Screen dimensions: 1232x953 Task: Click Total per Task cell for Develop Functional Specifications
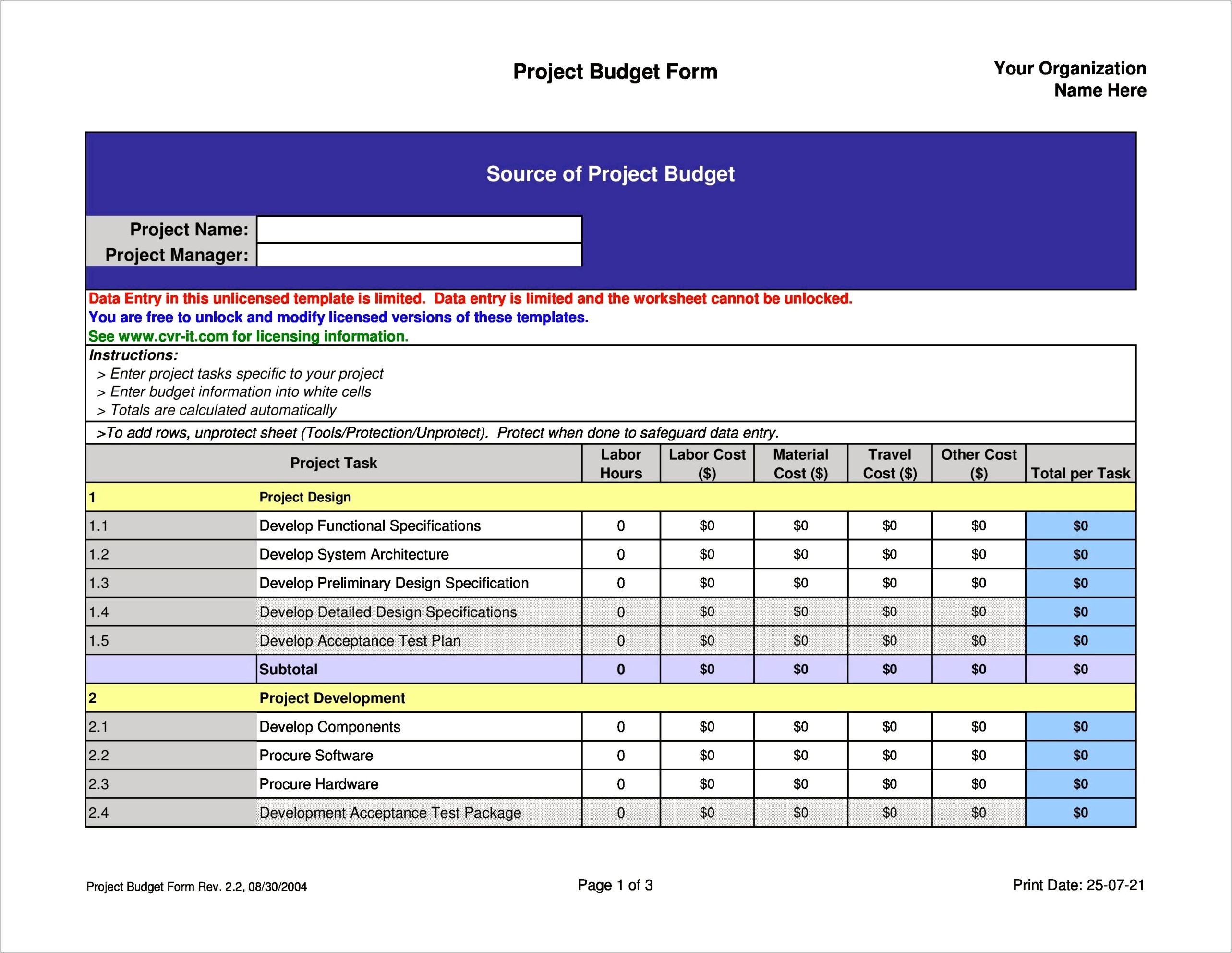1081,526
